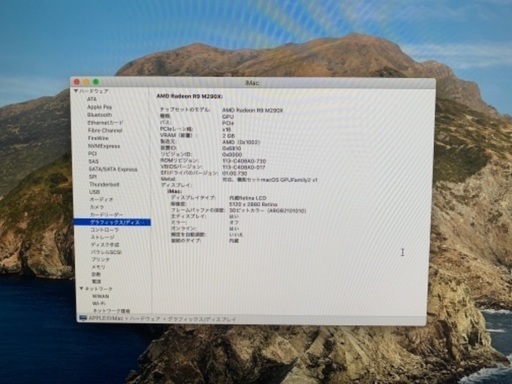The width and height of the screenshot is (512, 384).
Task: Click ハードウェア in the bottom path bar
Action: pyautogui.click(x=145, y=319)
